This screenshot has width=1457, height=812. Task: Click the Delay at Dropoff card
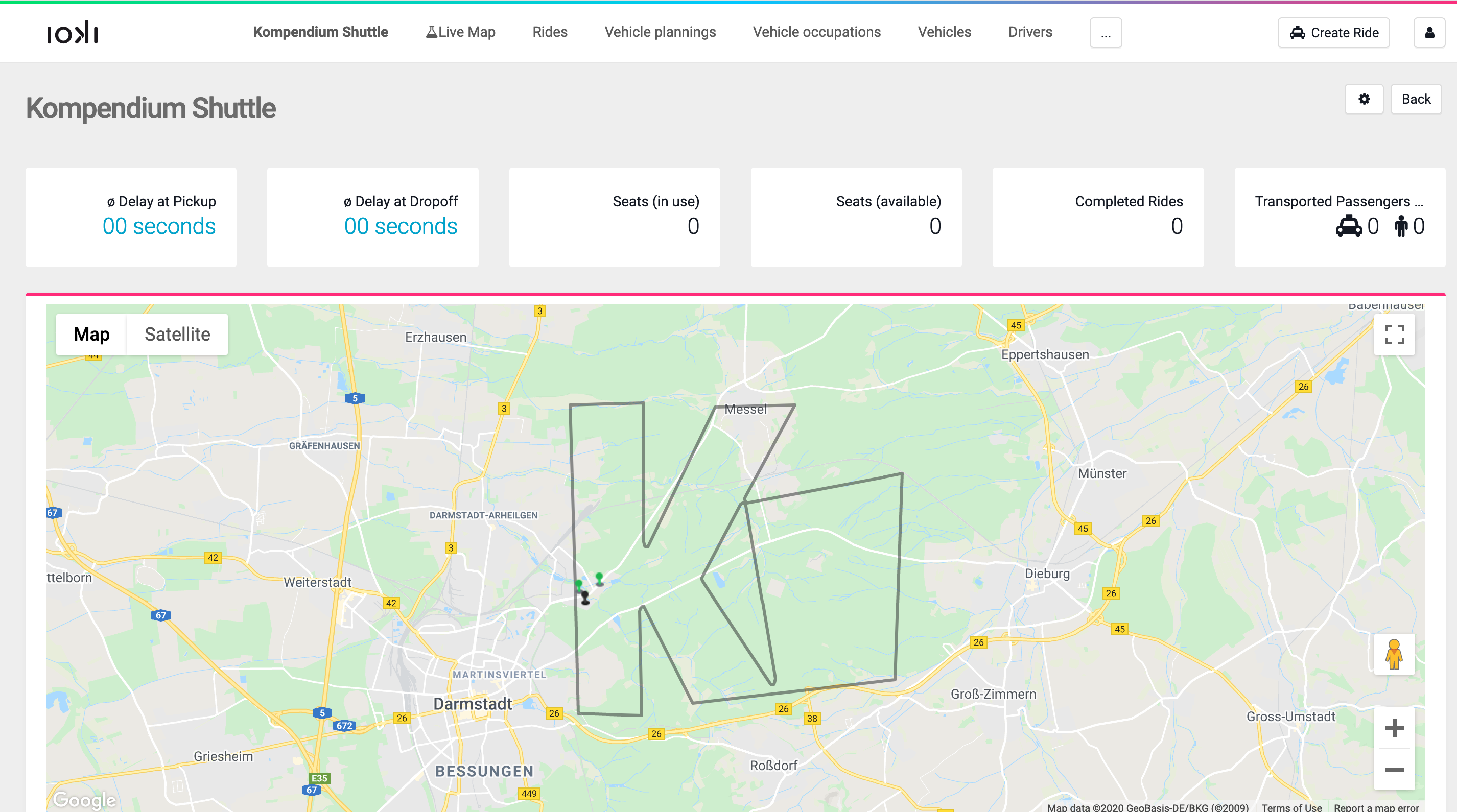(x=373, y=217)
